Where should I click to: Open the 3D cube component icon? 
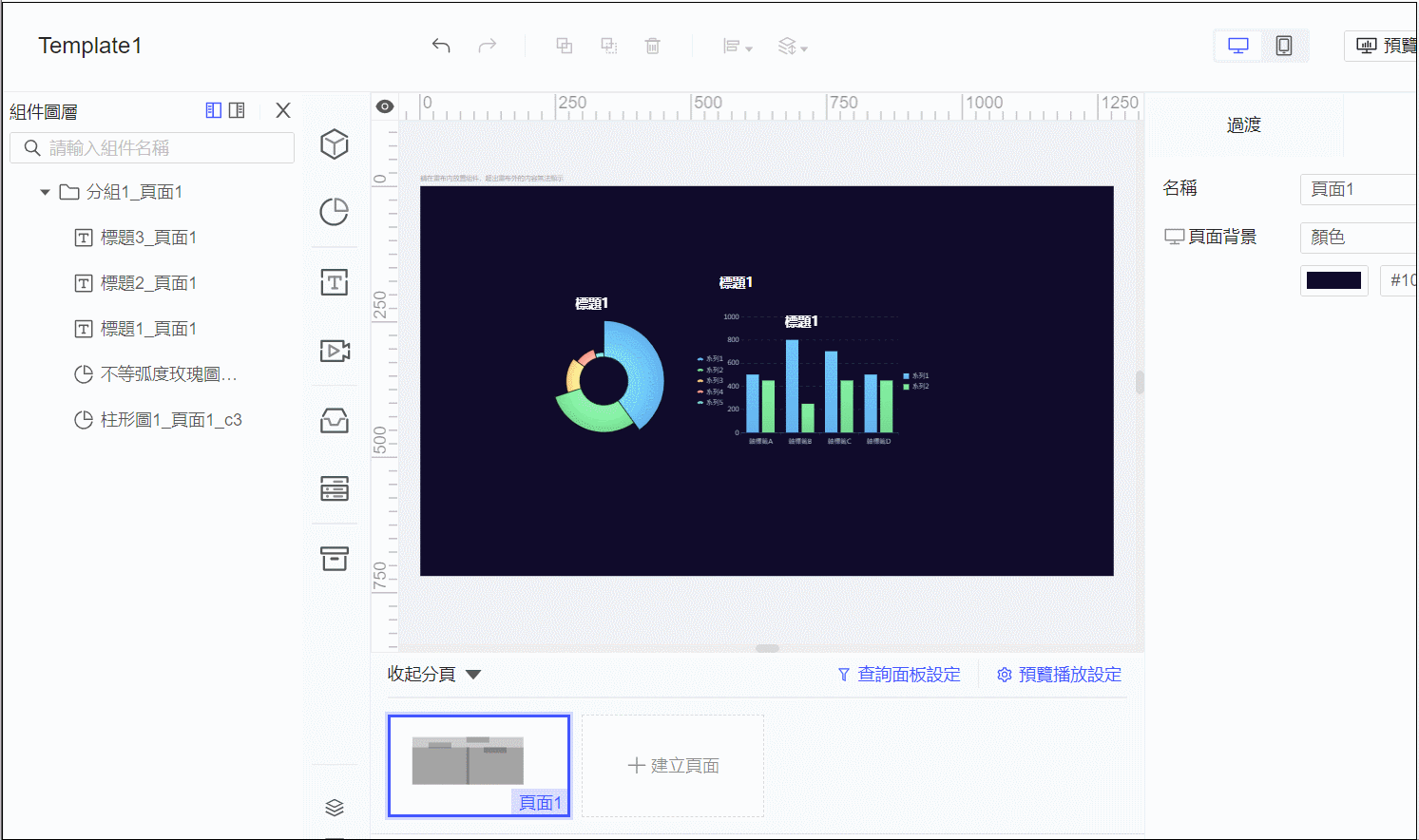click(x=335, y=144)
